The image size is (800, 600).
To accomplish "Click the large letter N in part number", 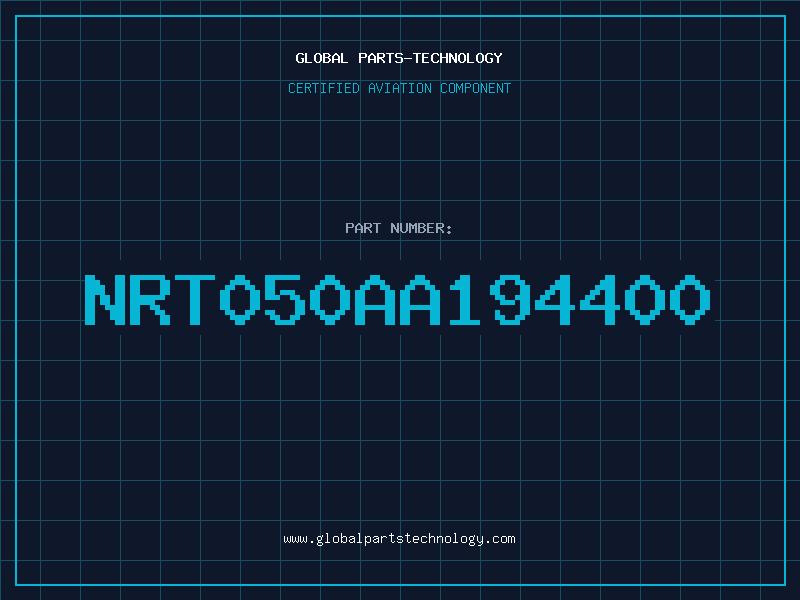I will [x=105, y=299].
